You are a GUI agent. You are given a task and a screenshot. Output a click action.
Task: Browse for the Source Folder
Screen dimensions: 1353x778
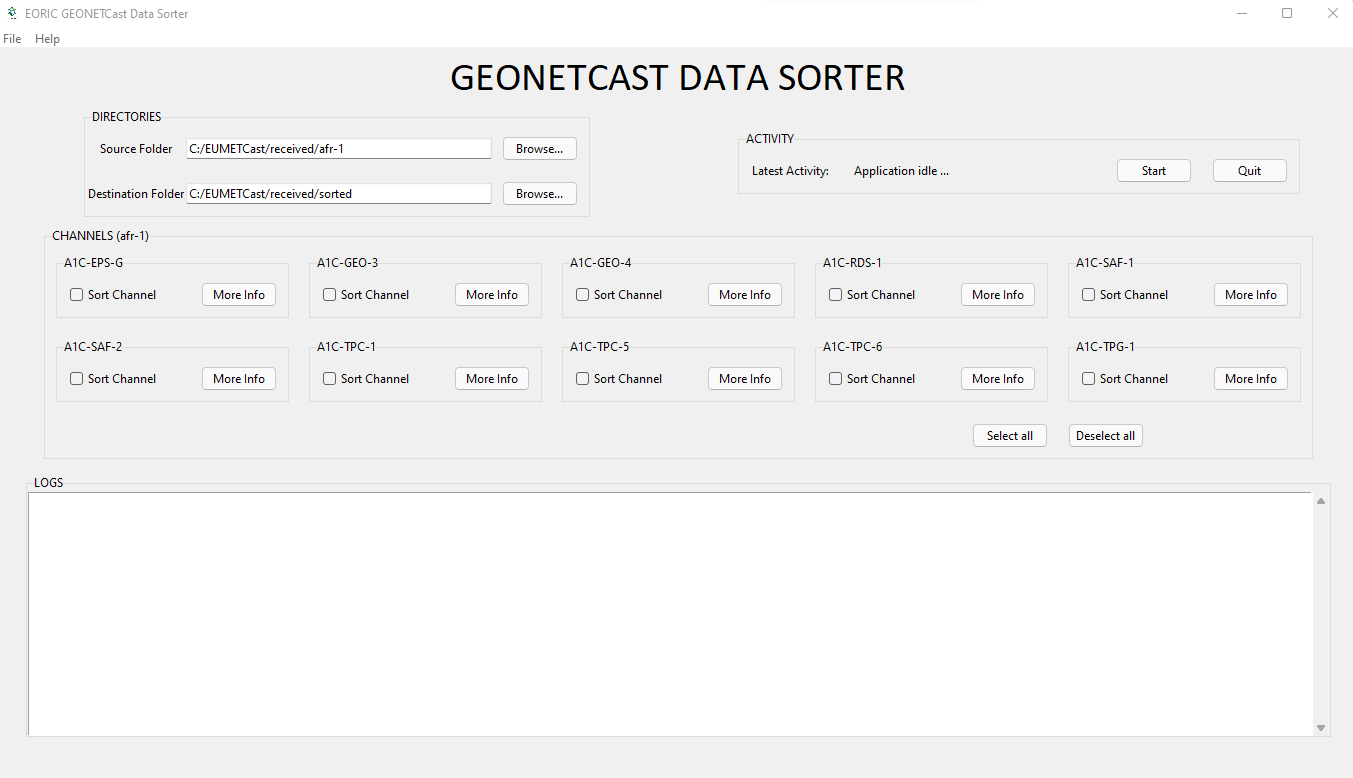click(540, 149)
